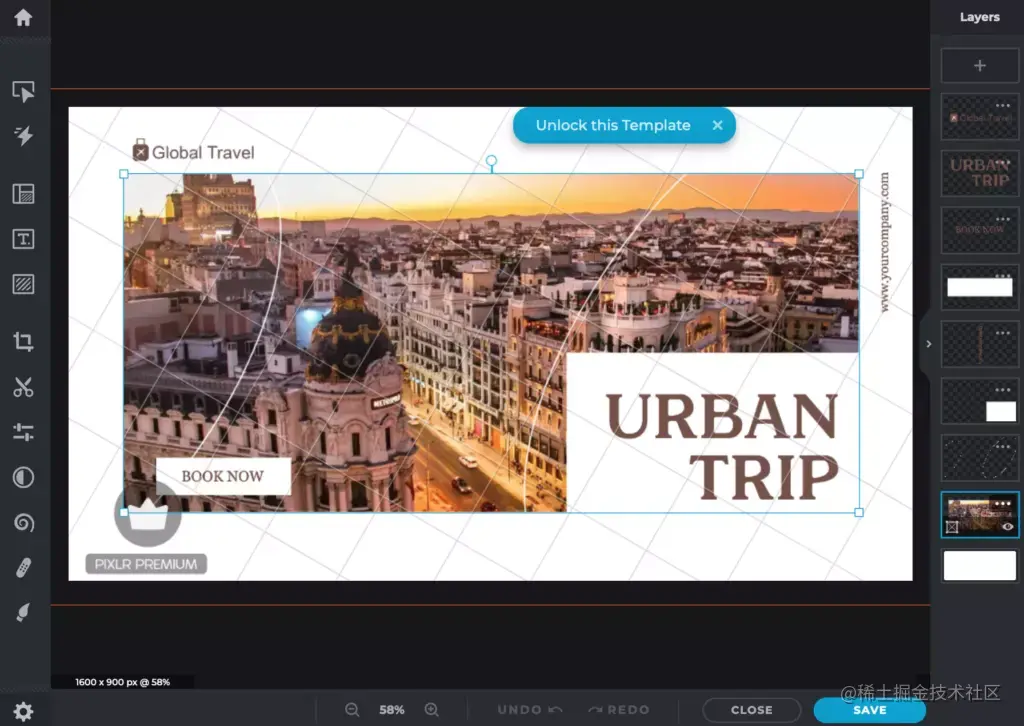Choose the Crop tool
The width and height of the screenshot is (1024, 726).
(x=24, y=341)
